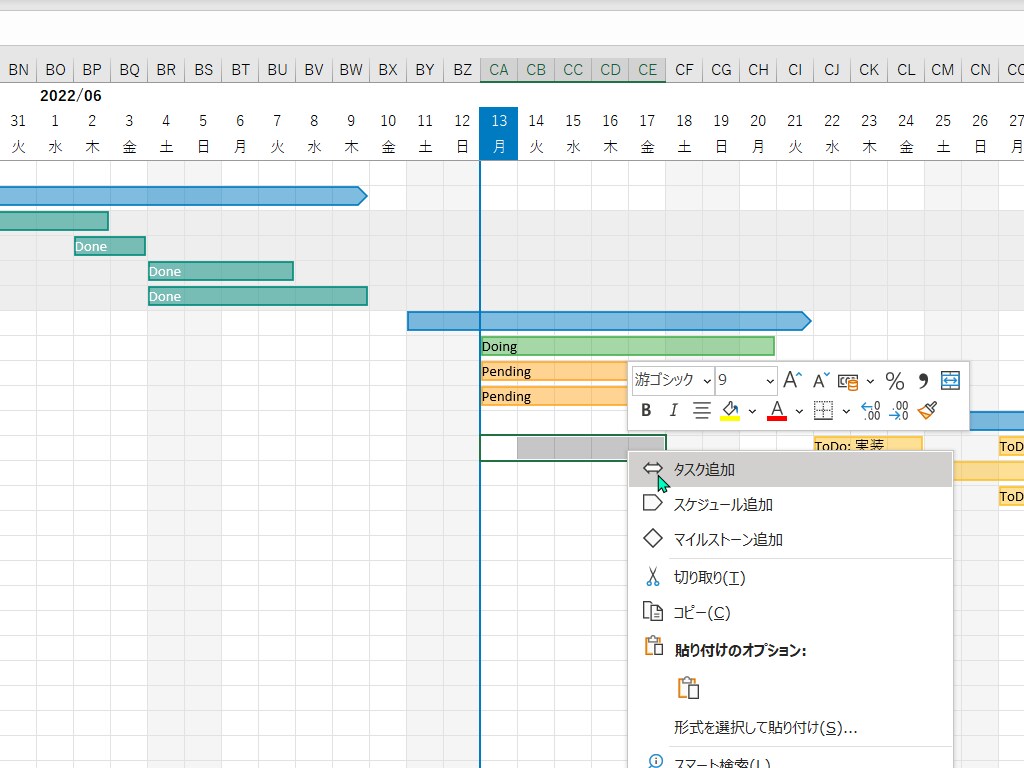Paste using the clipboard paste option icon
Screen dimensions: 1024x768
pyautogui.click(x=688, y=688)
